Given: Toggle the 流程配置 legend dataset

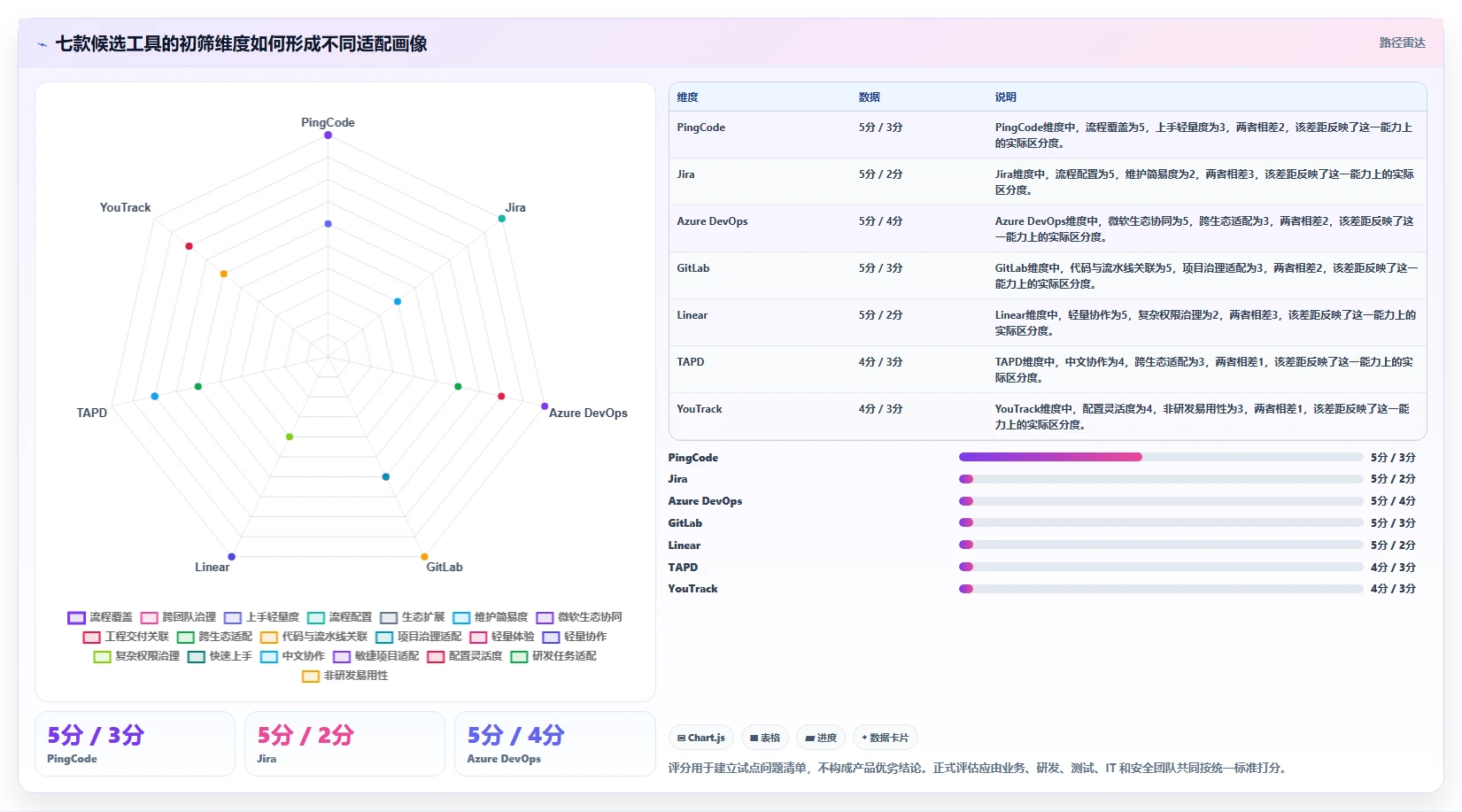Looking at the screenshot, I should coord(339,617).
